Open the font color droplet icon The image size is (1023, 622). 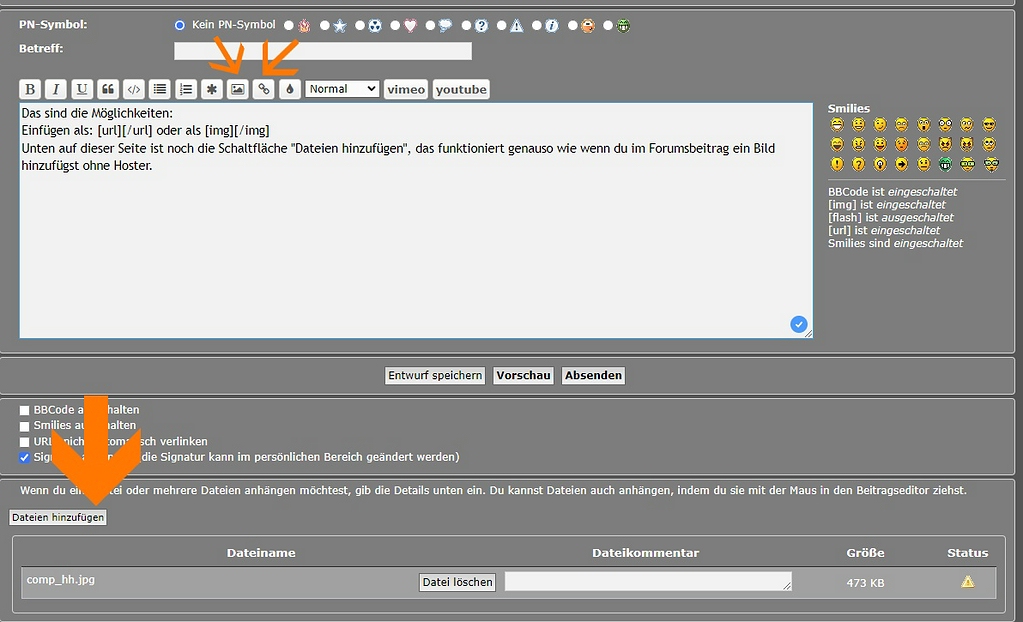point(289,89)
